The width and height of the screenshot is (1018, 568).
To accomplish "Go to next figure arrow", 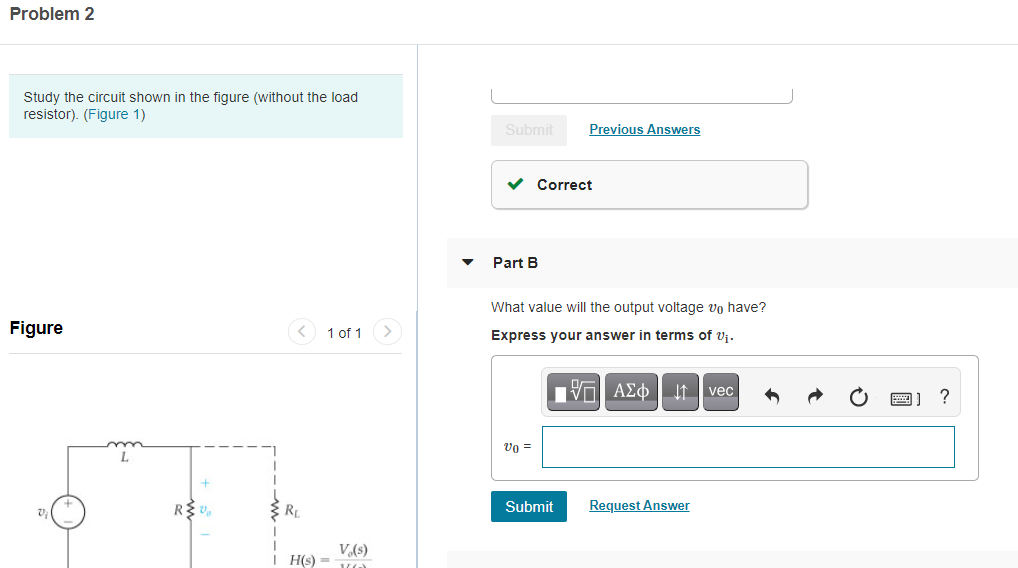I will tap(388, 332).
